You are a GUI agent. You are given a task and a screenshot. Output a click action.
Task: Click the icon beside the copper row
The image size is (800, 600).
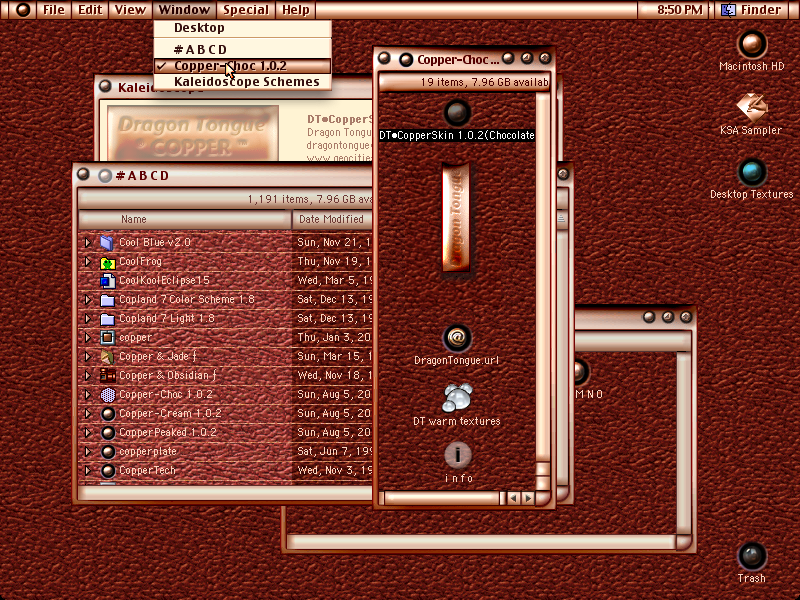[x=107, y=338]
